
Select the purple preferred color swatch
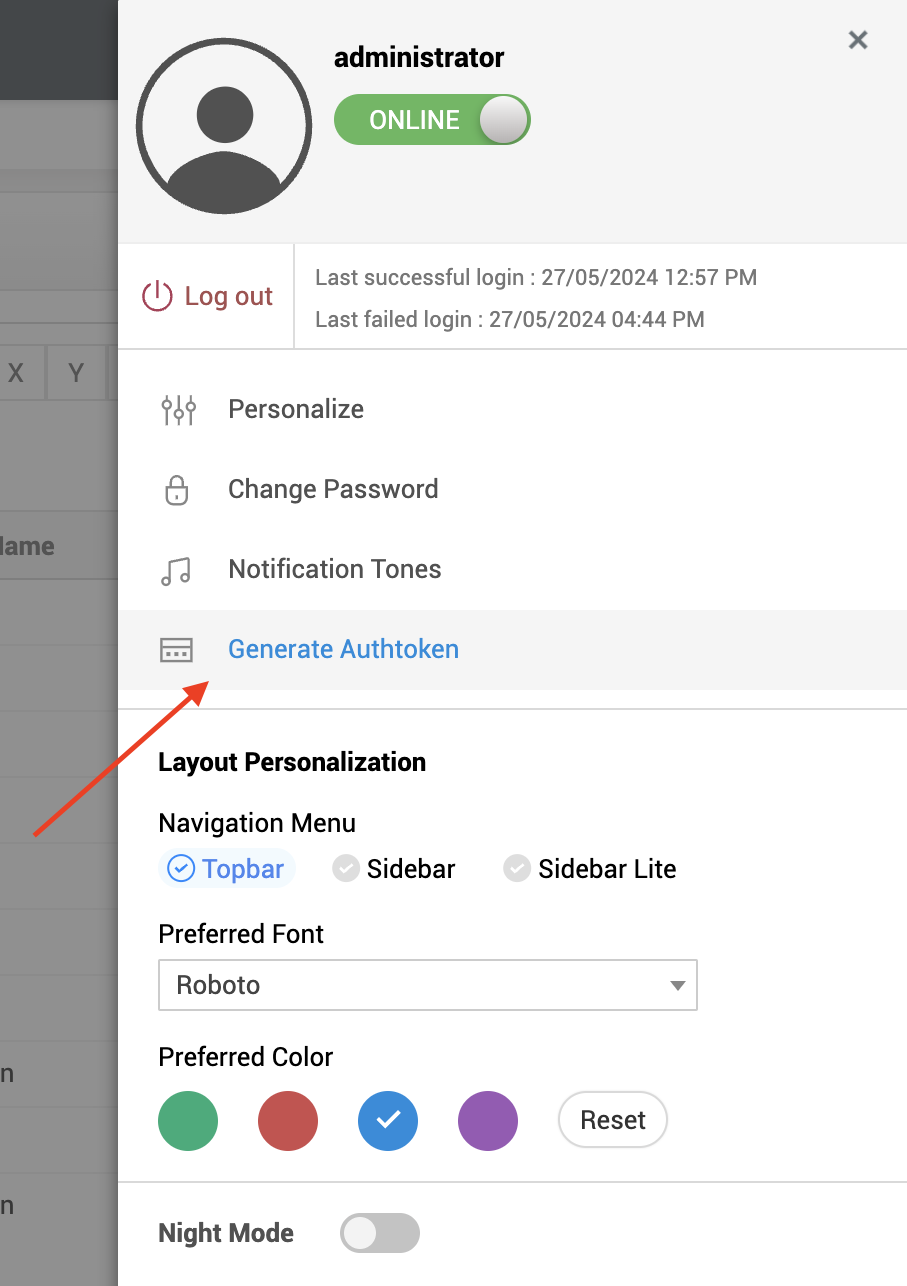[488, 1120]
